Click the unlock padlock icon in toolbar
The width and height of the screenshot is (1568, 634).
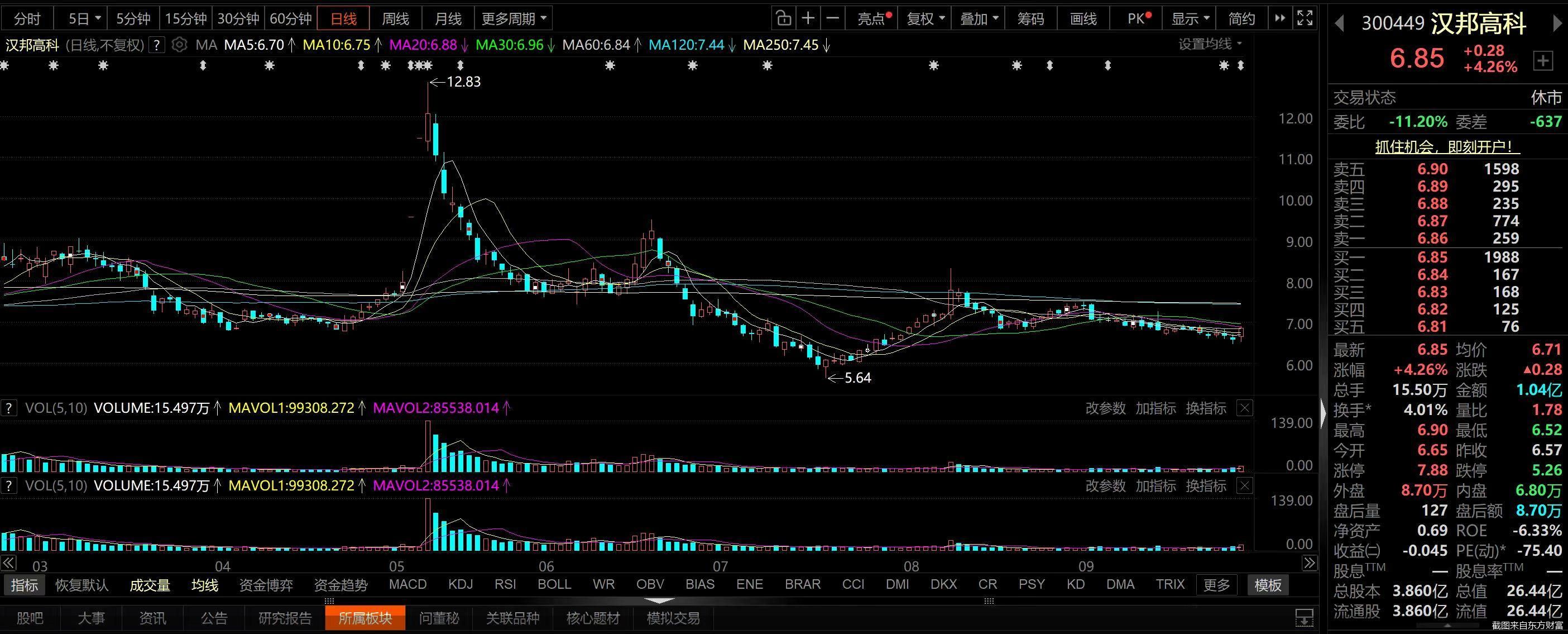point(783,19)
